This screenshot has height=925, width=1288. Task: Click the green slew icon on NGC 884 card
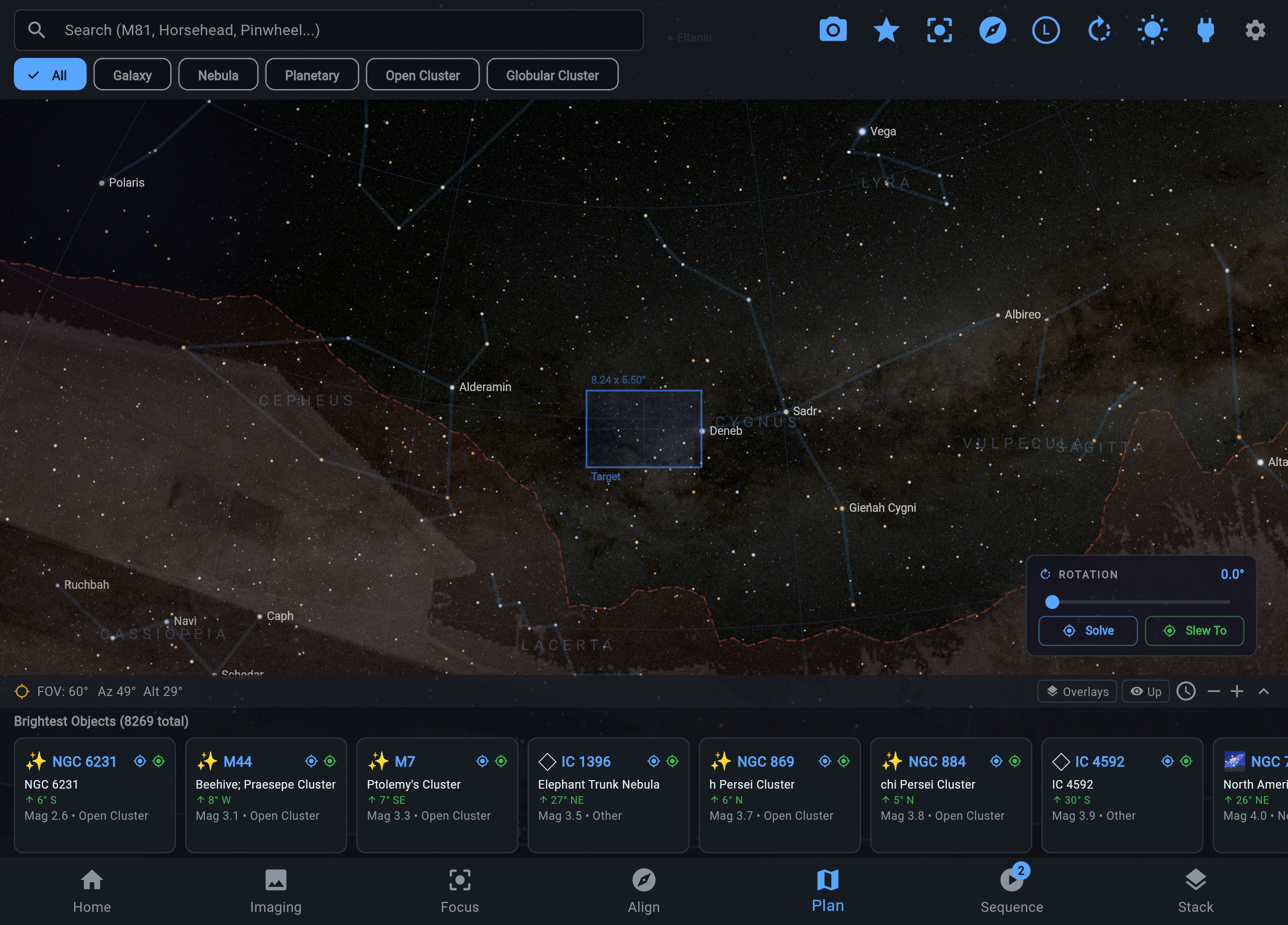pos(1015,761)
